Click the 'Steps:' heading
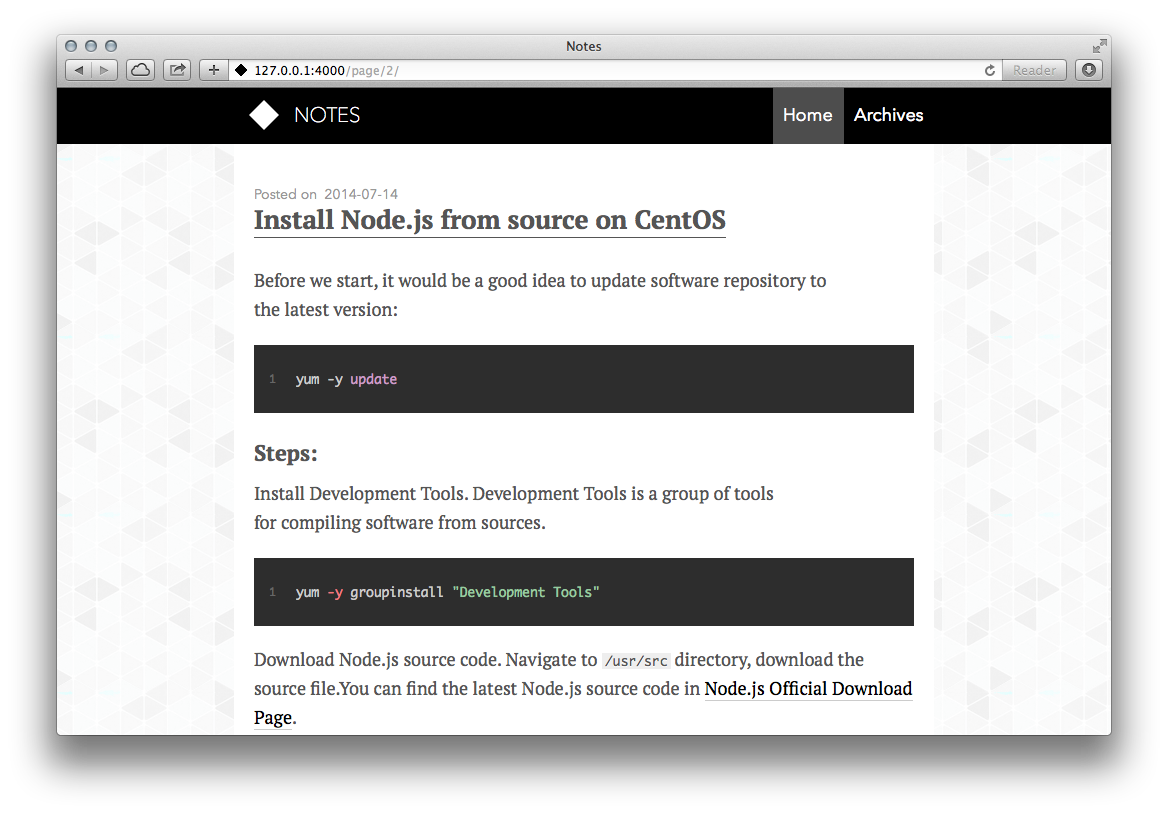1168x814 pixels. pyautogui.click(x=285, y=453)
